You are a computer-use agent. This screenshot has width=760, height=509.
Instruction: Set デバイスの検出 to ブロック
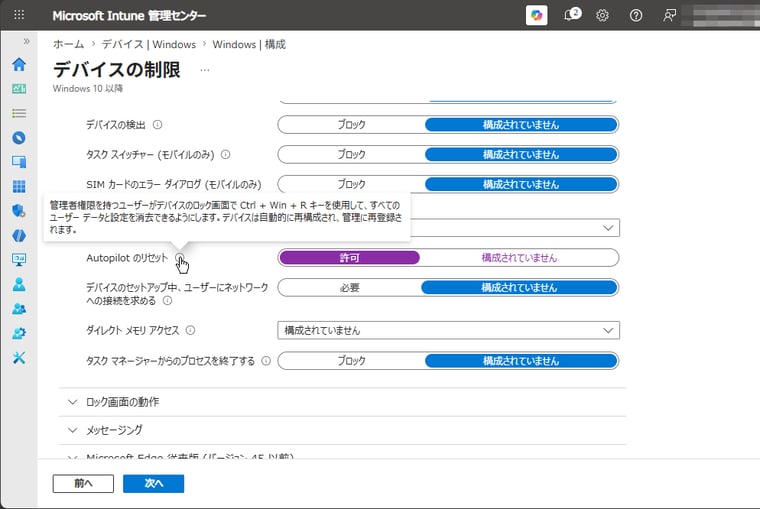click(x=351, y=125)
